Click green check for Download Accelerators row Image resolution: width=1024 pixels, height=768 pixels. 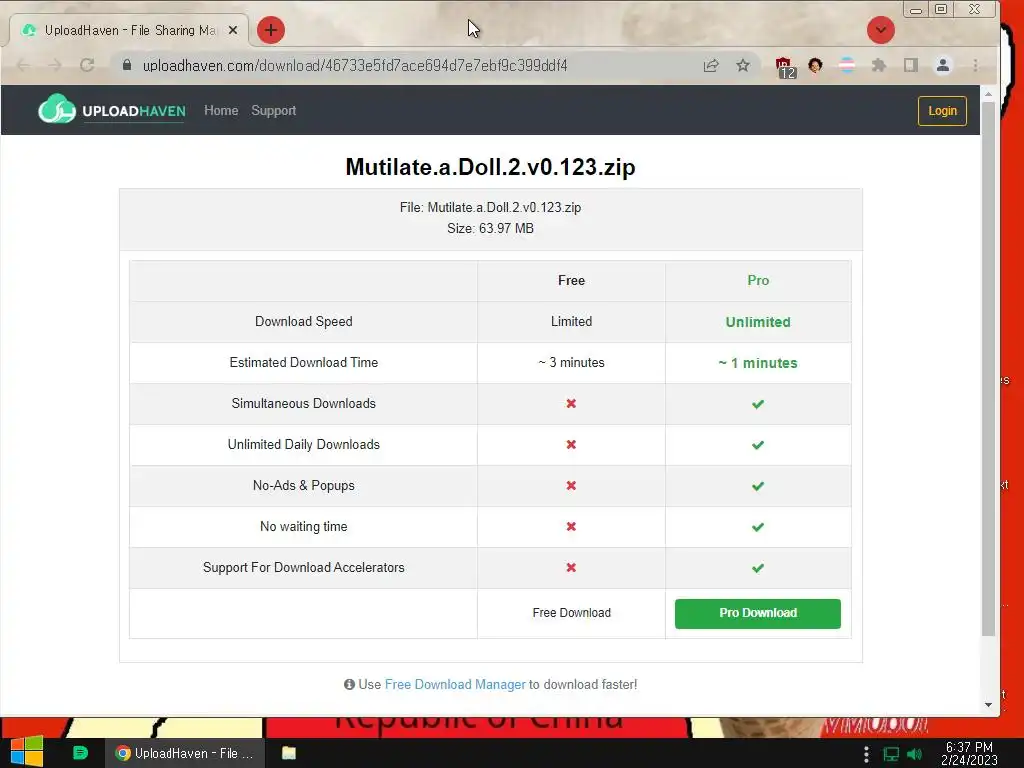click(x=758, y=568)
